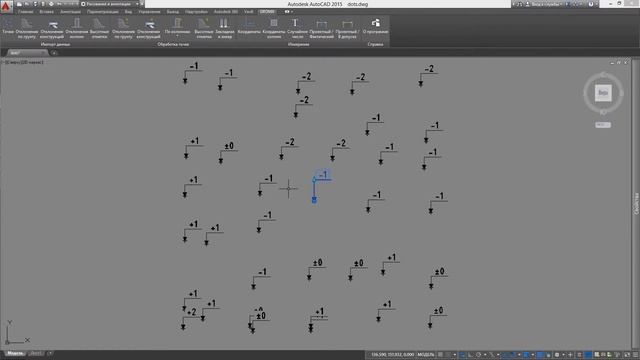Toggle grid display in status bar

coord(440,355)
